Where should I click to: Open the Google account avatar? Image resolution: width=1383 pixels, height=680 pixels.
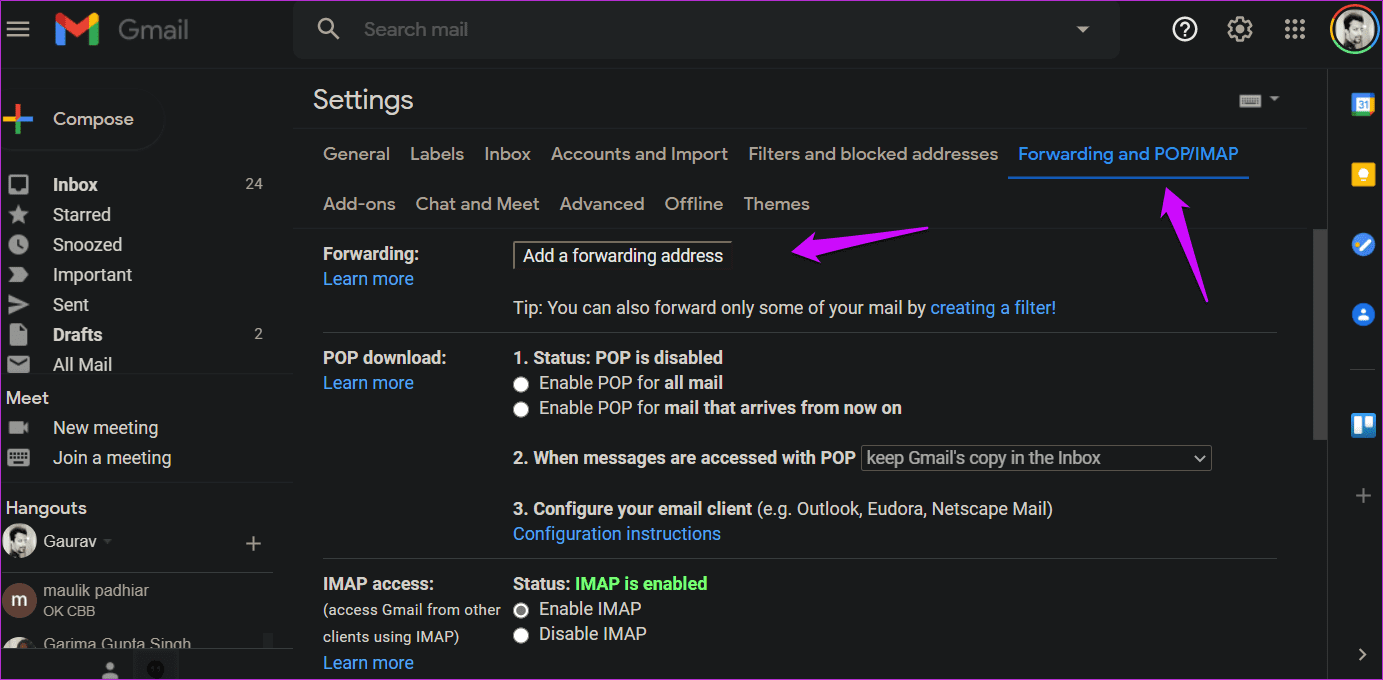pyautogui.click(x=1354, y=30)
